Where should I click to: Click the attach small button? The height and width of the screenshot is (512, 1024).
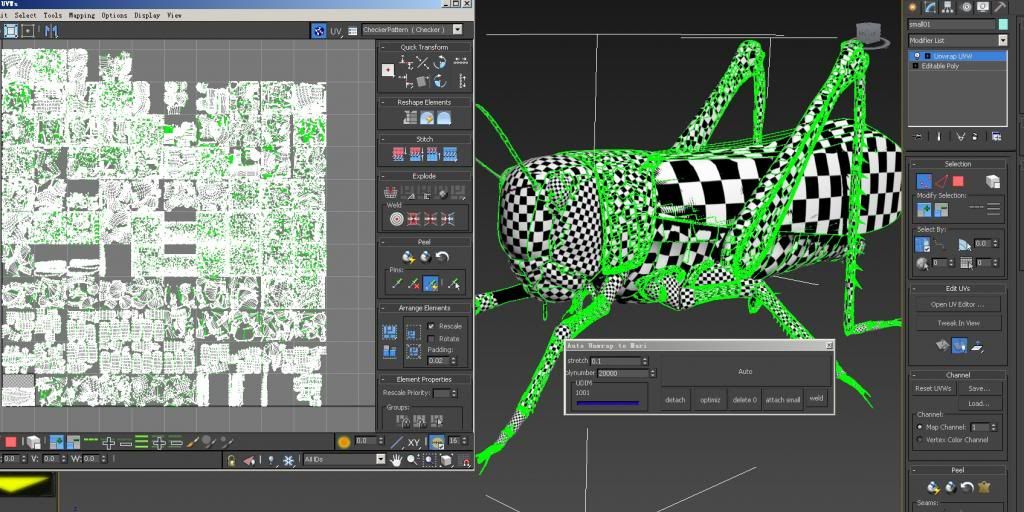(x=783, y=400)
